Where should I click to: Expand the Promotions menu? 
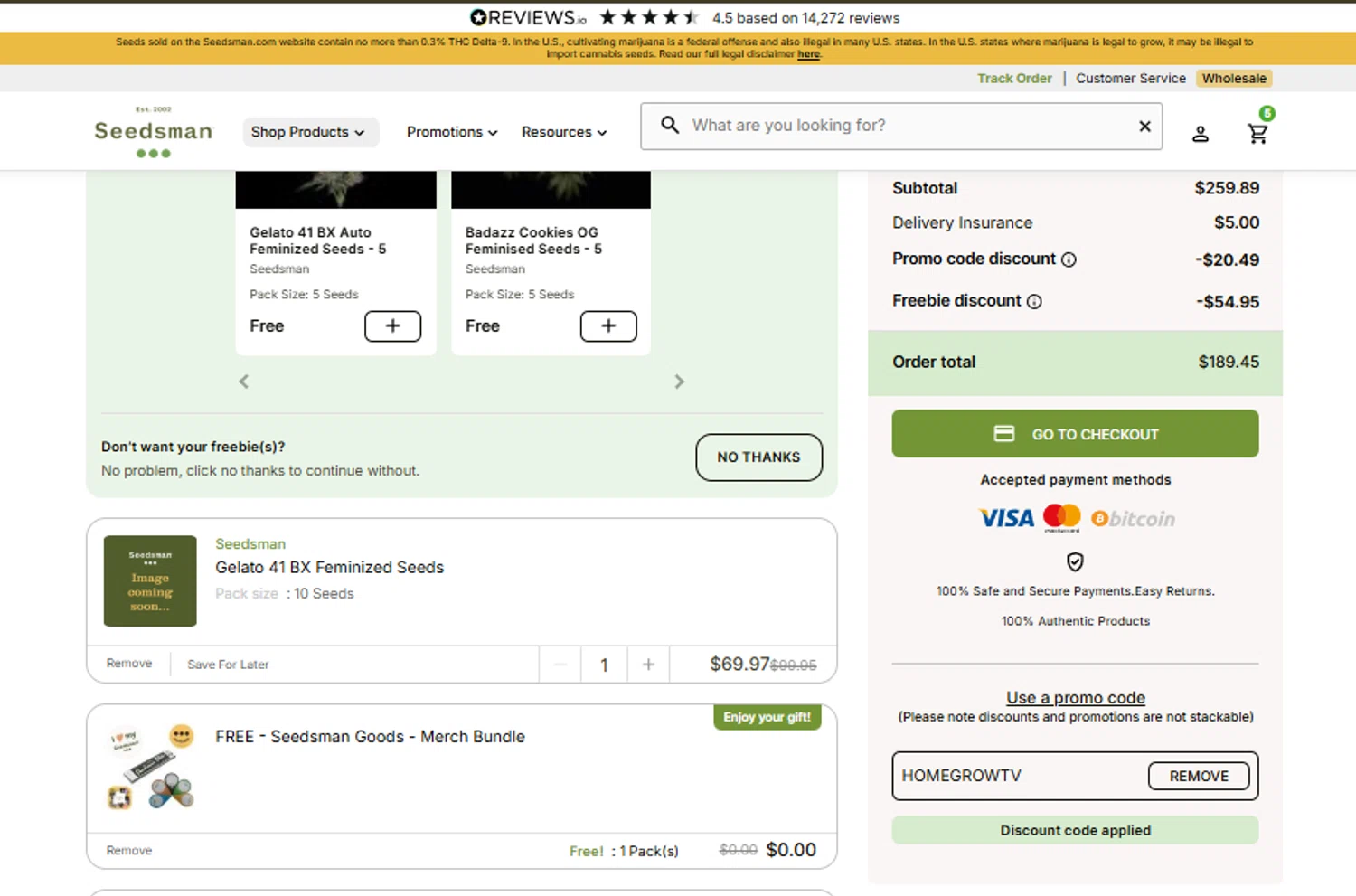pos(452,132)
